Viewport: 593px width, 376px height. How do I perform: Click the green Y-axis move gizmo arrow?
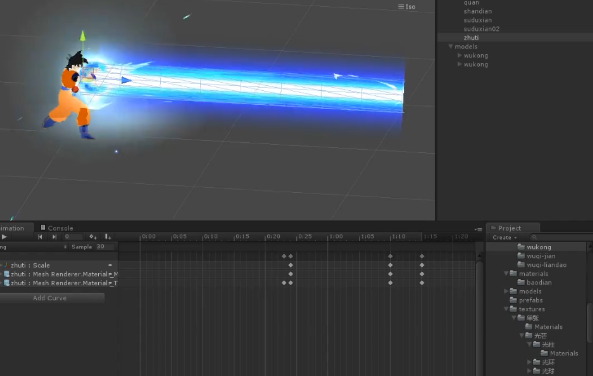pos(82,36)
